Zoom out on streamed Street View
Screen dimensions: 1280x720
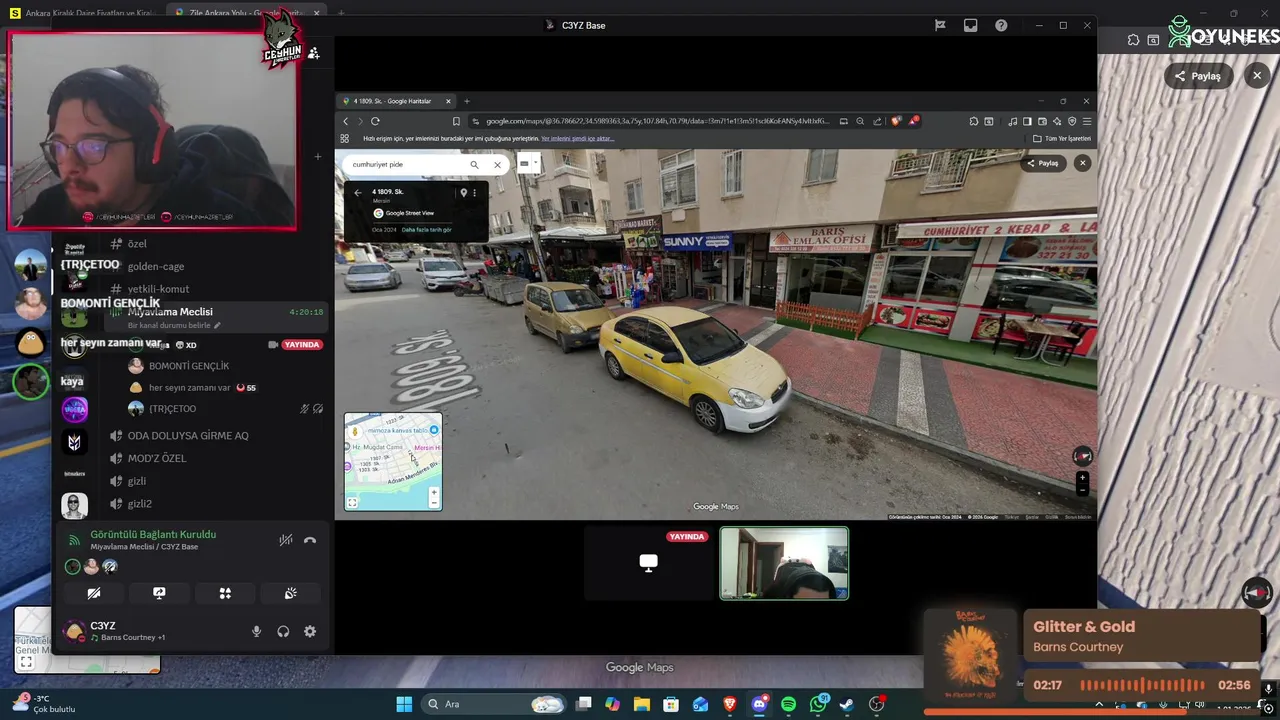(1082, 490)
